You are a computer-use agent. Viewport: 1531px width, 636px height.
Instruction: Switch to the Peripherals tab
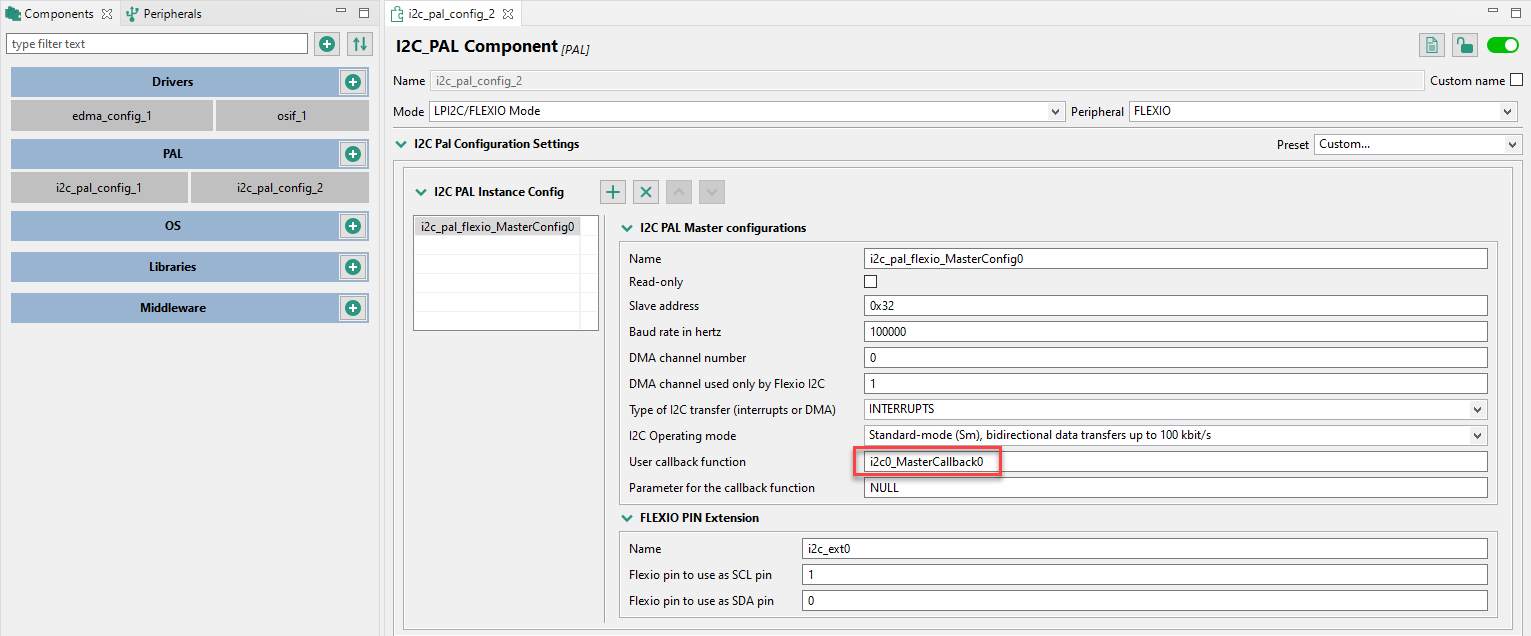pyautogui.click(x=164, y=14)
